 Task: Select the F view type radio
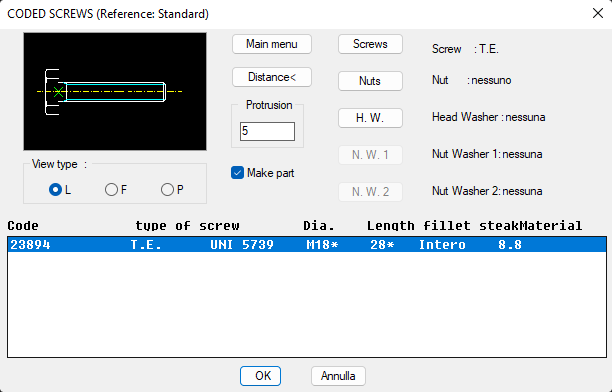pos(111,190)
